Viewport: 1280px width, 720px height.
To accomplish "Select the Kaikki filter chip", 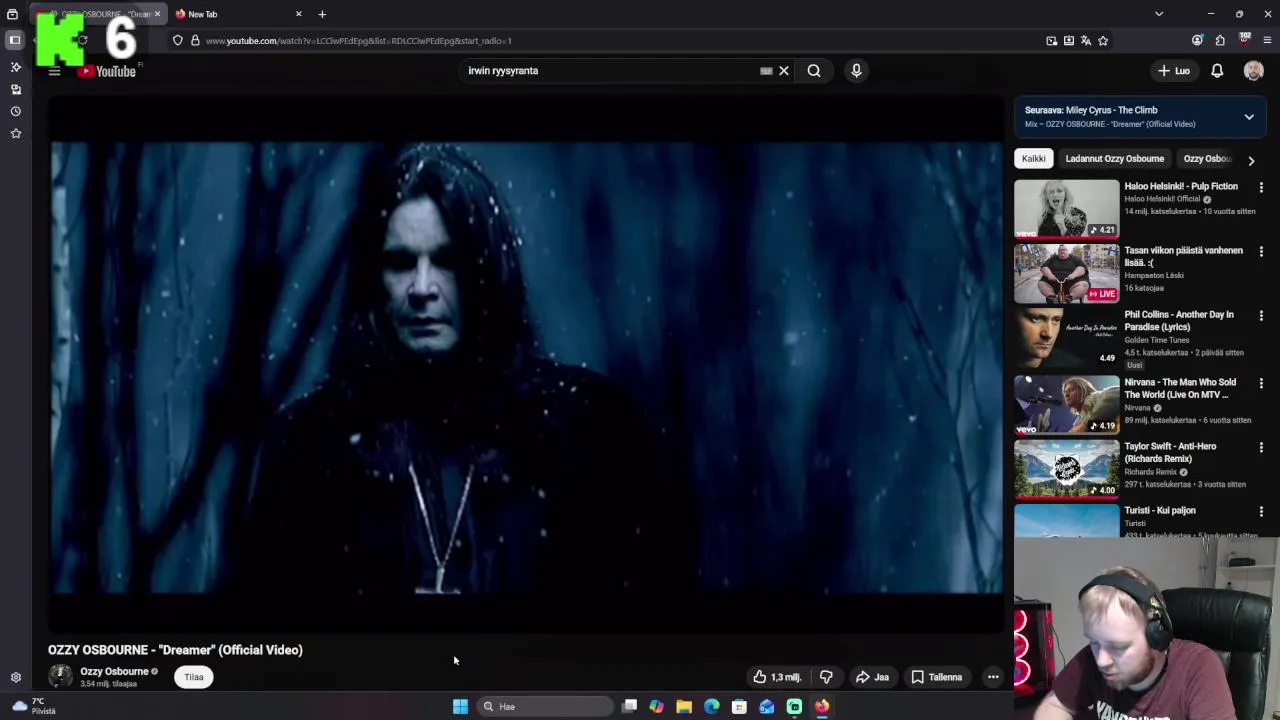I will click(x=1033, y=158).
